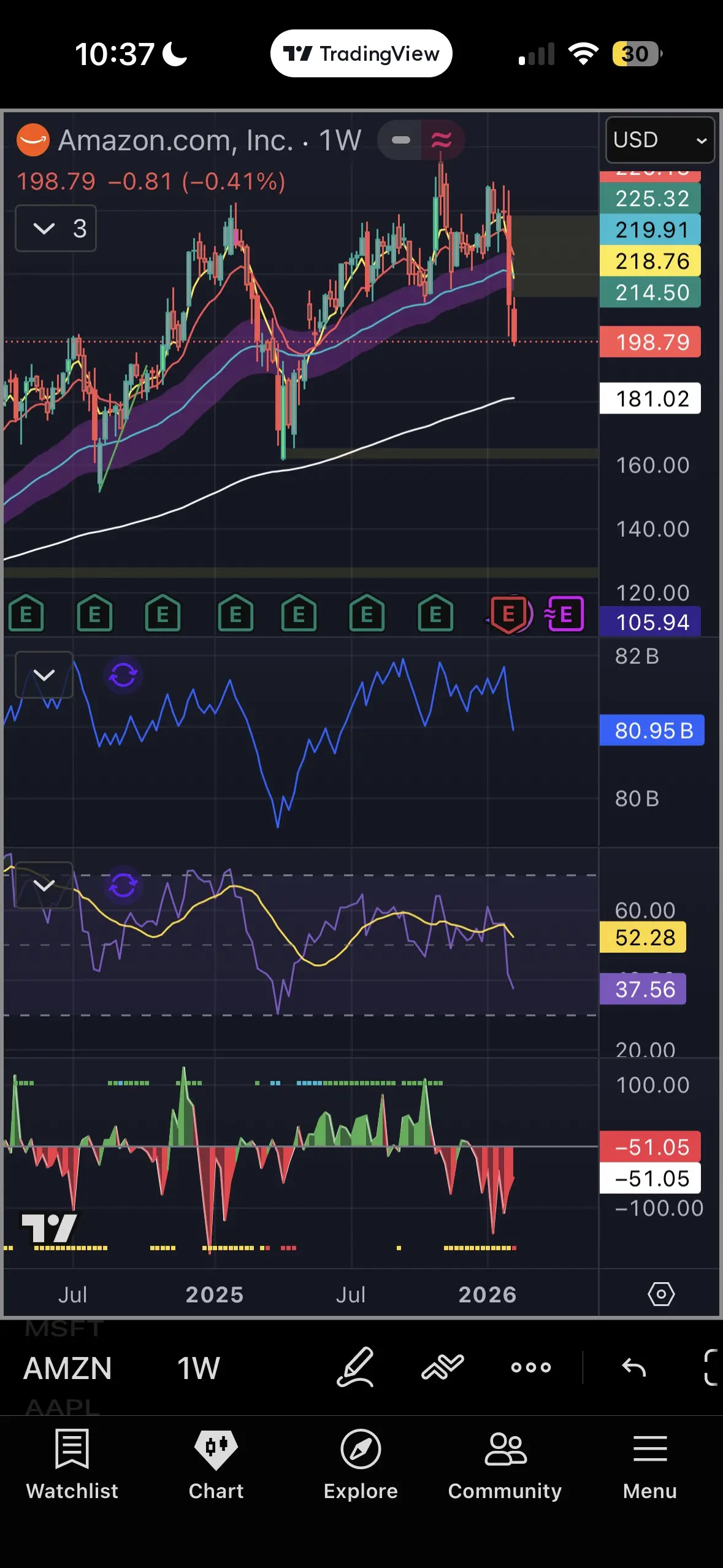
Task: Tap the white -51.05 value label
Action: (x=650, y=1178)
